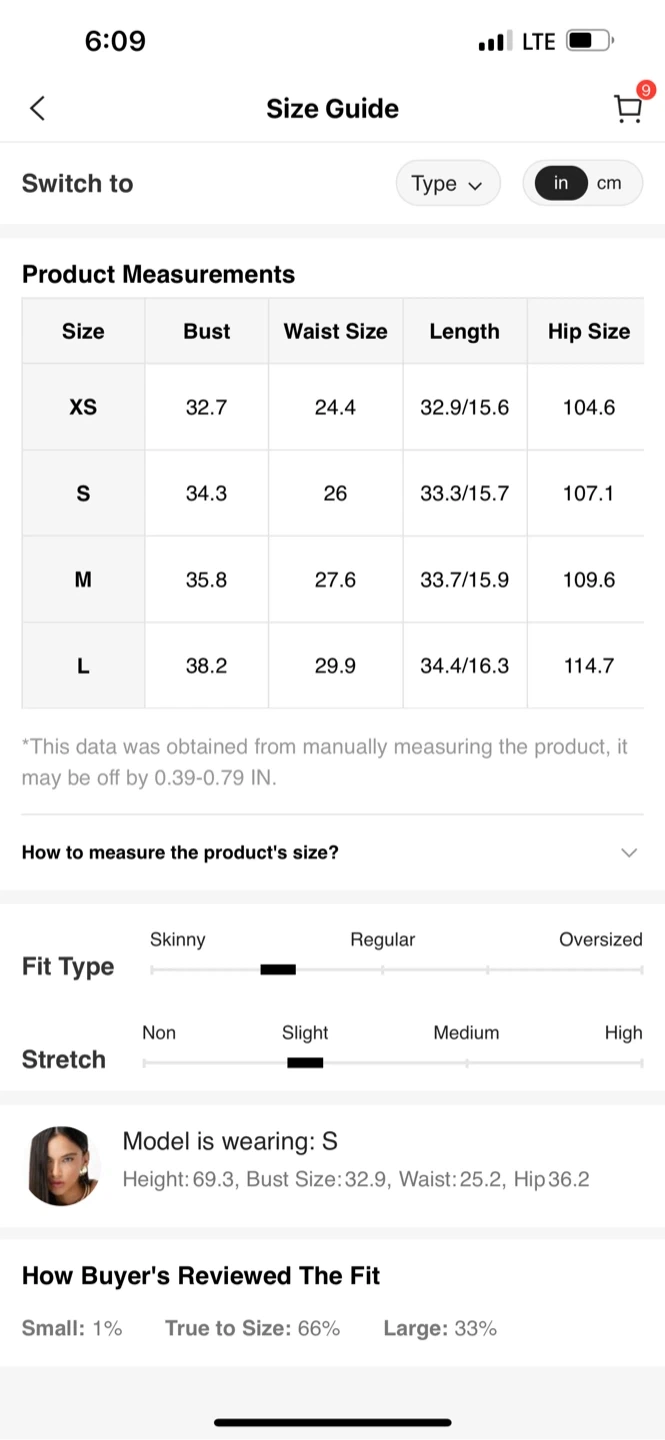Click the chevron beside measurement help
The image size is (665, 1440).
coord(629,853)
